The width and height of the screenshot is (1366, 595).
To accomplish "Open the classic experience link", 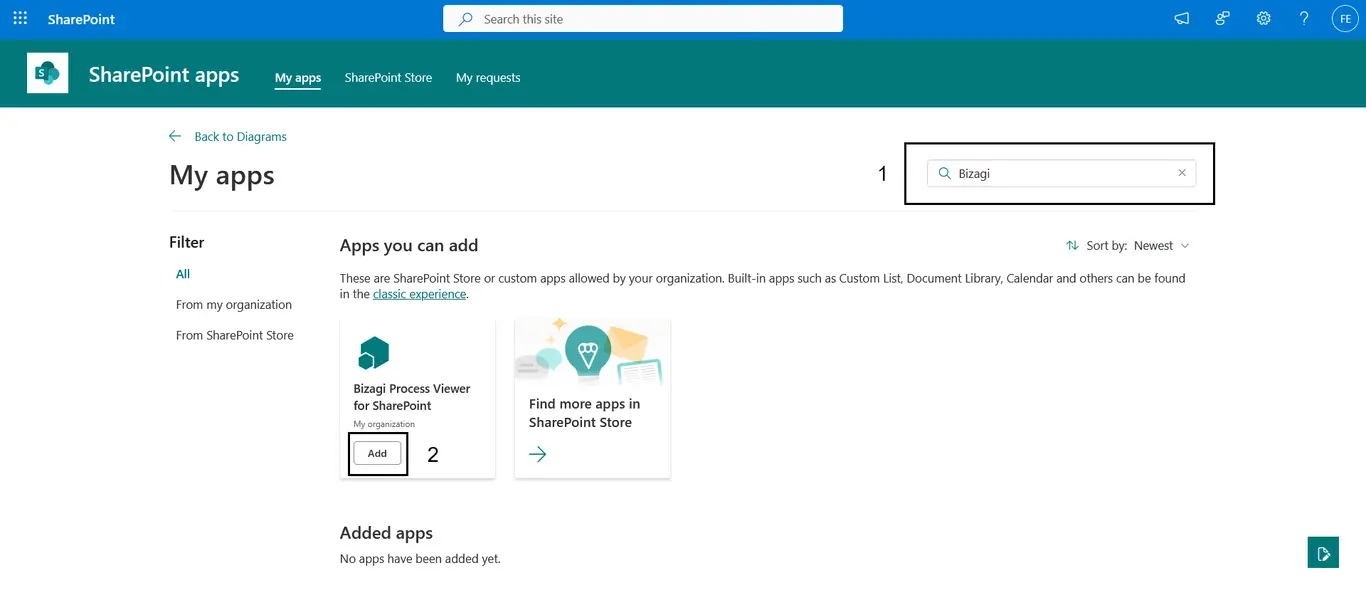I will point(419,294).
